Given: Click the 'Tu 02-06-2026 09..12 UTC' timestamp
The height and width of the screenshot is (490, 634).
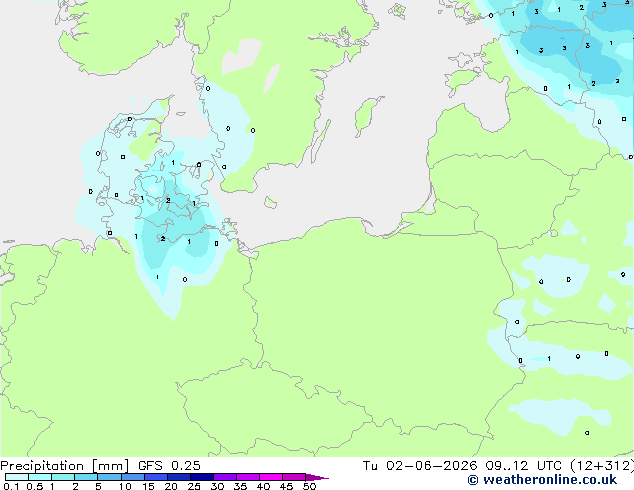Looking at the screenshot, I should [x=463, y=466].
